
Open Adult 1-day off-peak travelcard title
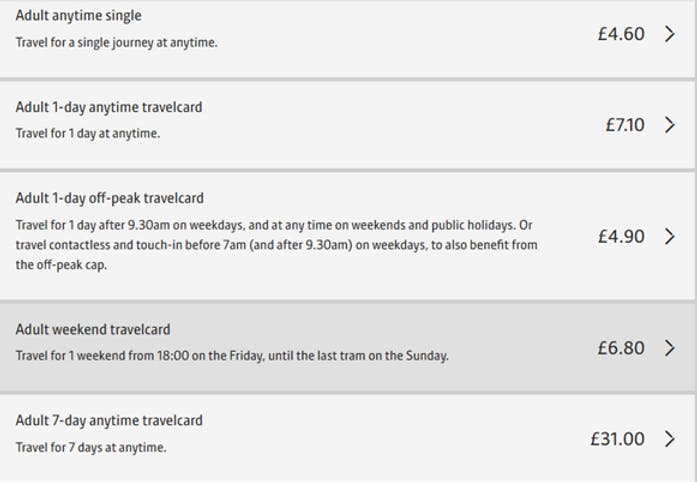tap(110, 198)
